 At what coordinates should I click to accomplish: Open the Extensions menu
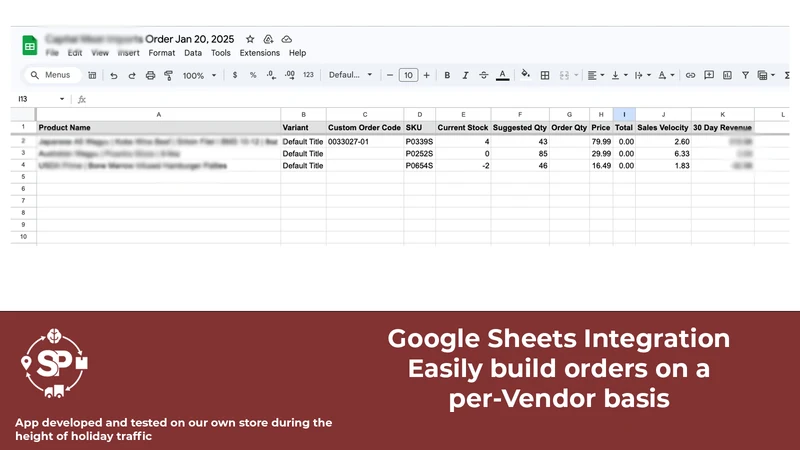[x=260, y=53]
